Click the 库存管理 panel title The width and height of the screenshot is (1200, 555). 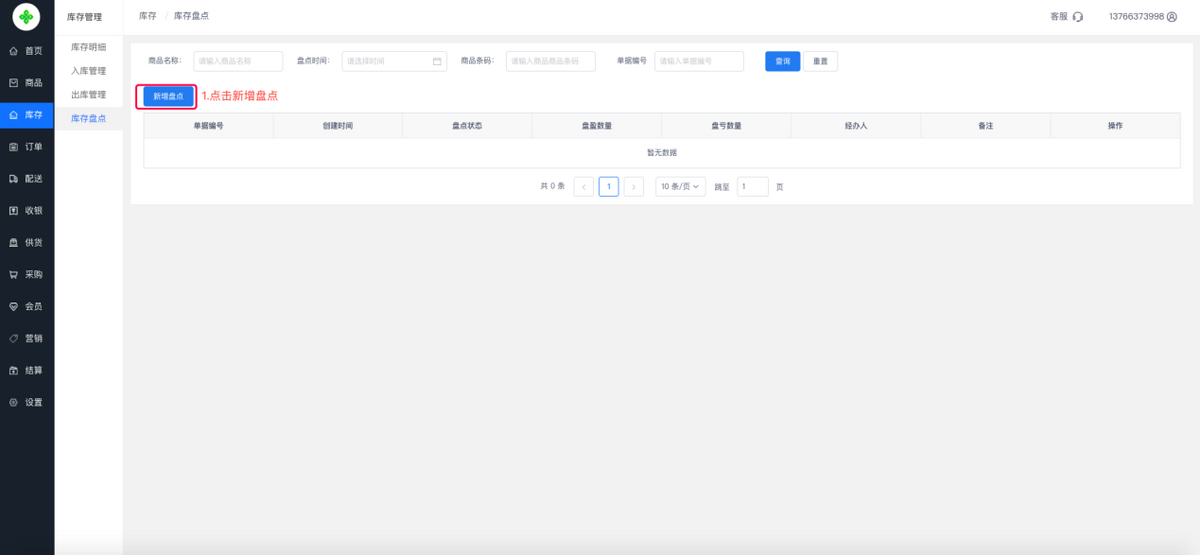point(84,17)
